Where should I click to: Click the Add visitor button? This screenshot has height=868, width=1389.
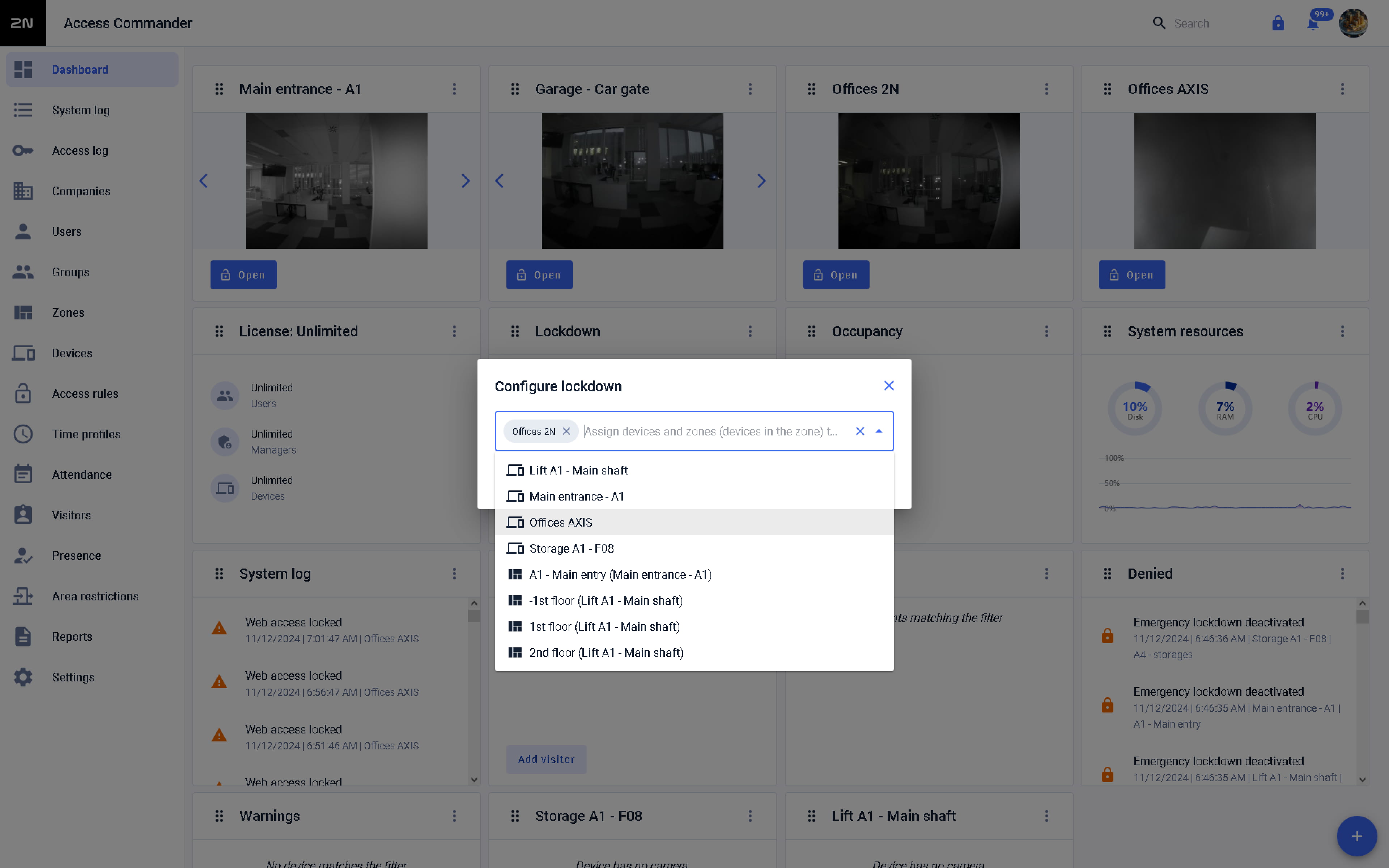coord(546,759)
